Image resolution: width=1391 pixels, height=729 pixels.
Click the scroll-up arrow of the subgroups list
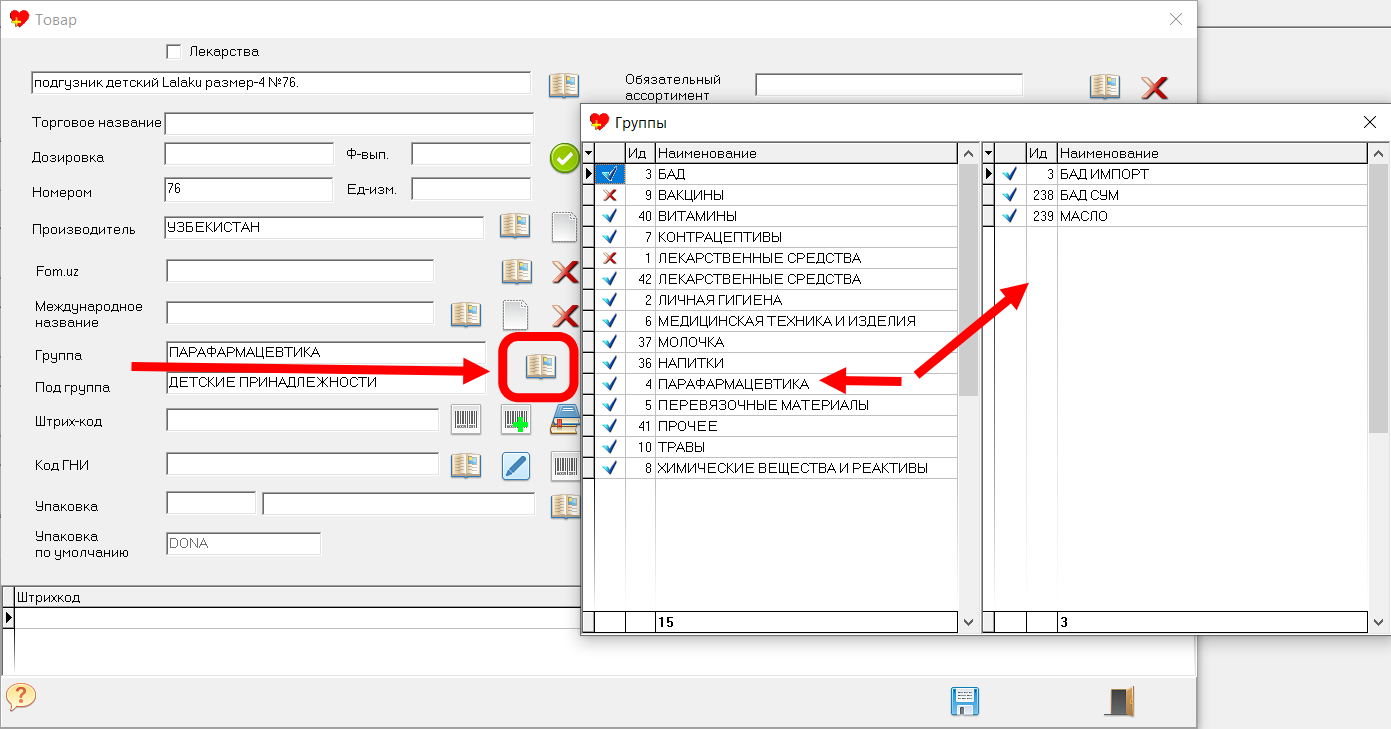[1378, 153]
